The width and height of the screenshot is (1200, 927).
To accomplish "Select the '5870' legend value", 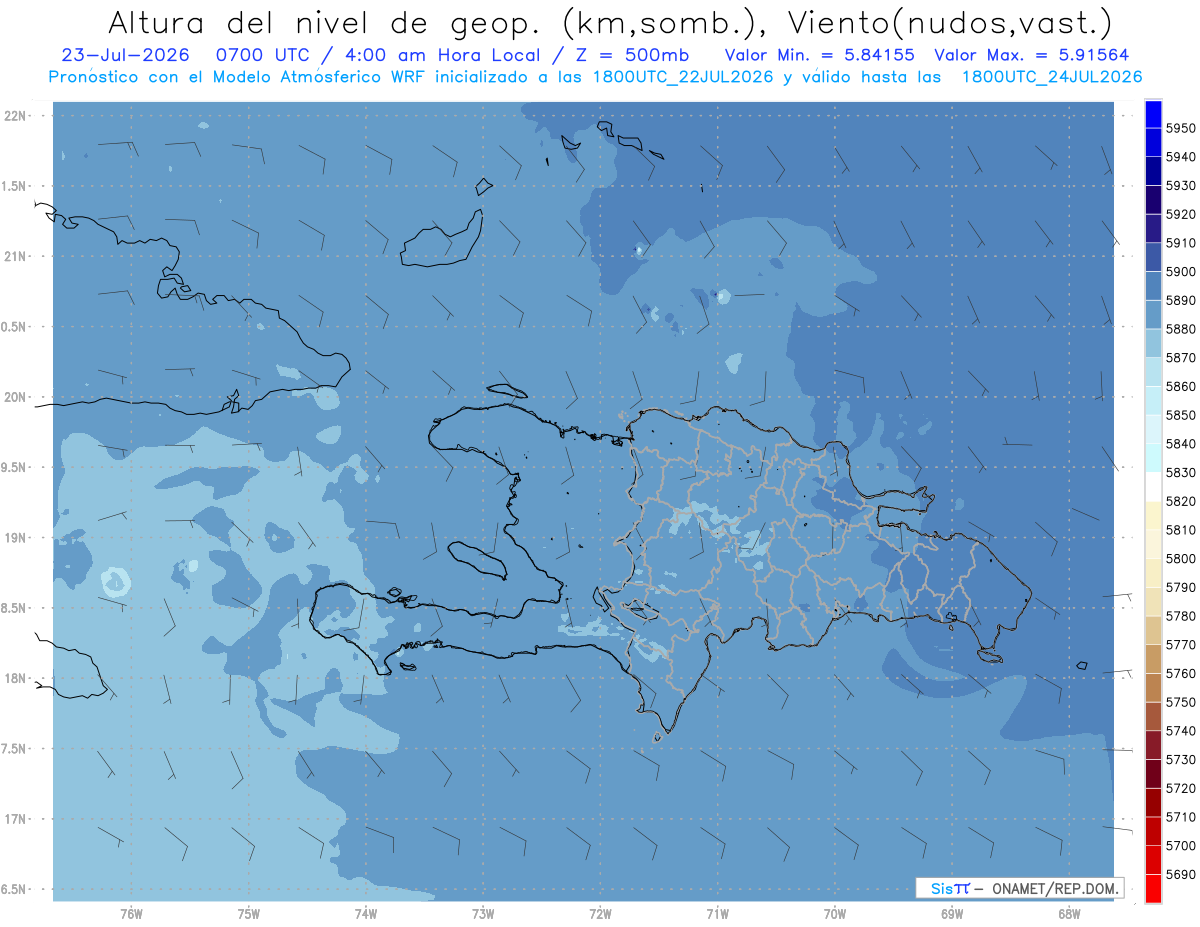I will point(1180,358).
